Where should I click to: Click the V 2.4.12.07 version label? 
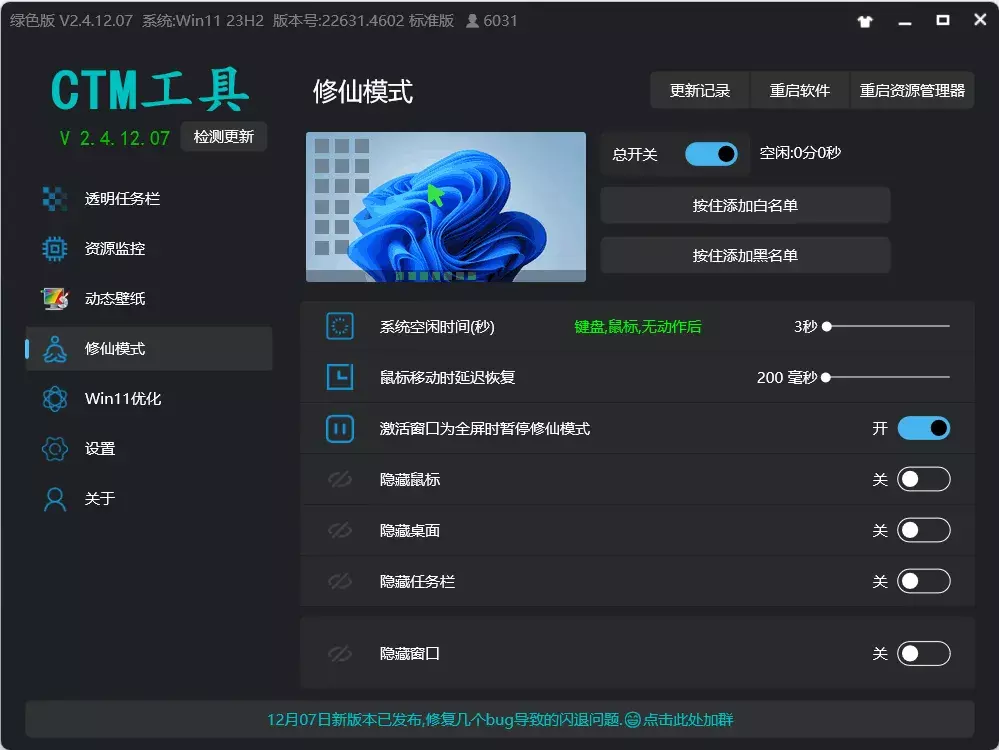[115, 138]
